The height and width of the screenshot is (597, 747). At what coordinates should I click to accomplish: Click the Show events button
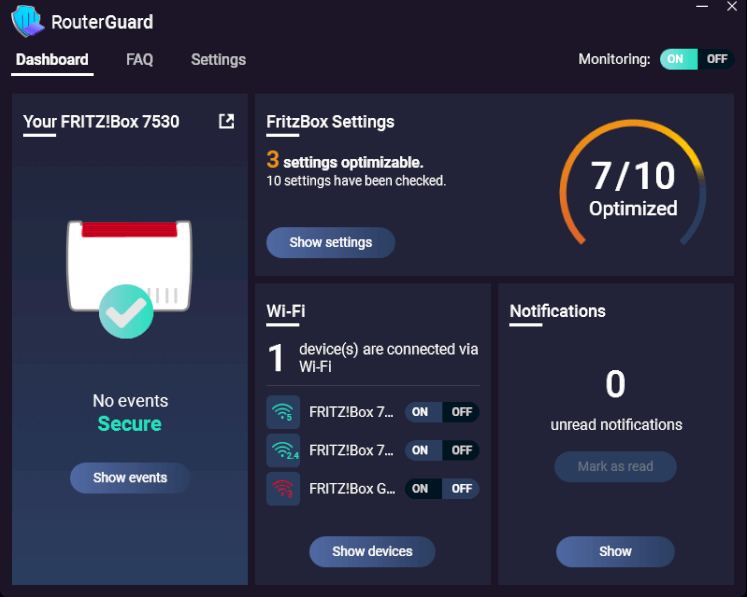click(x=130, y=477)
